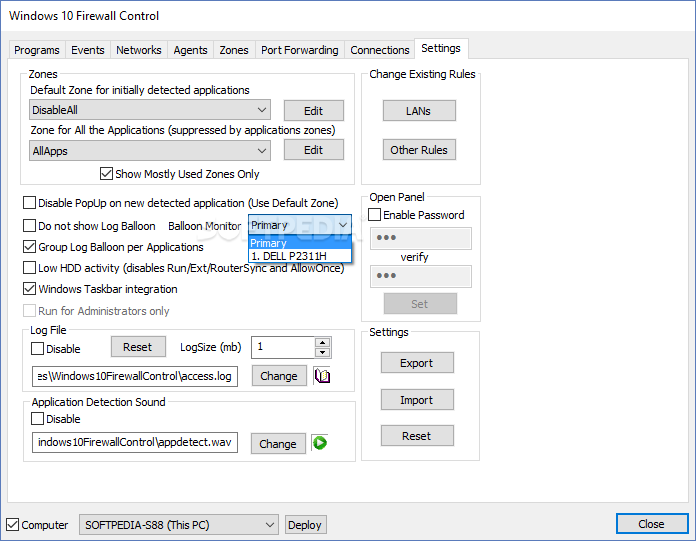Open the log file book icon
The image size is (696, 541).
coord(322,376)
